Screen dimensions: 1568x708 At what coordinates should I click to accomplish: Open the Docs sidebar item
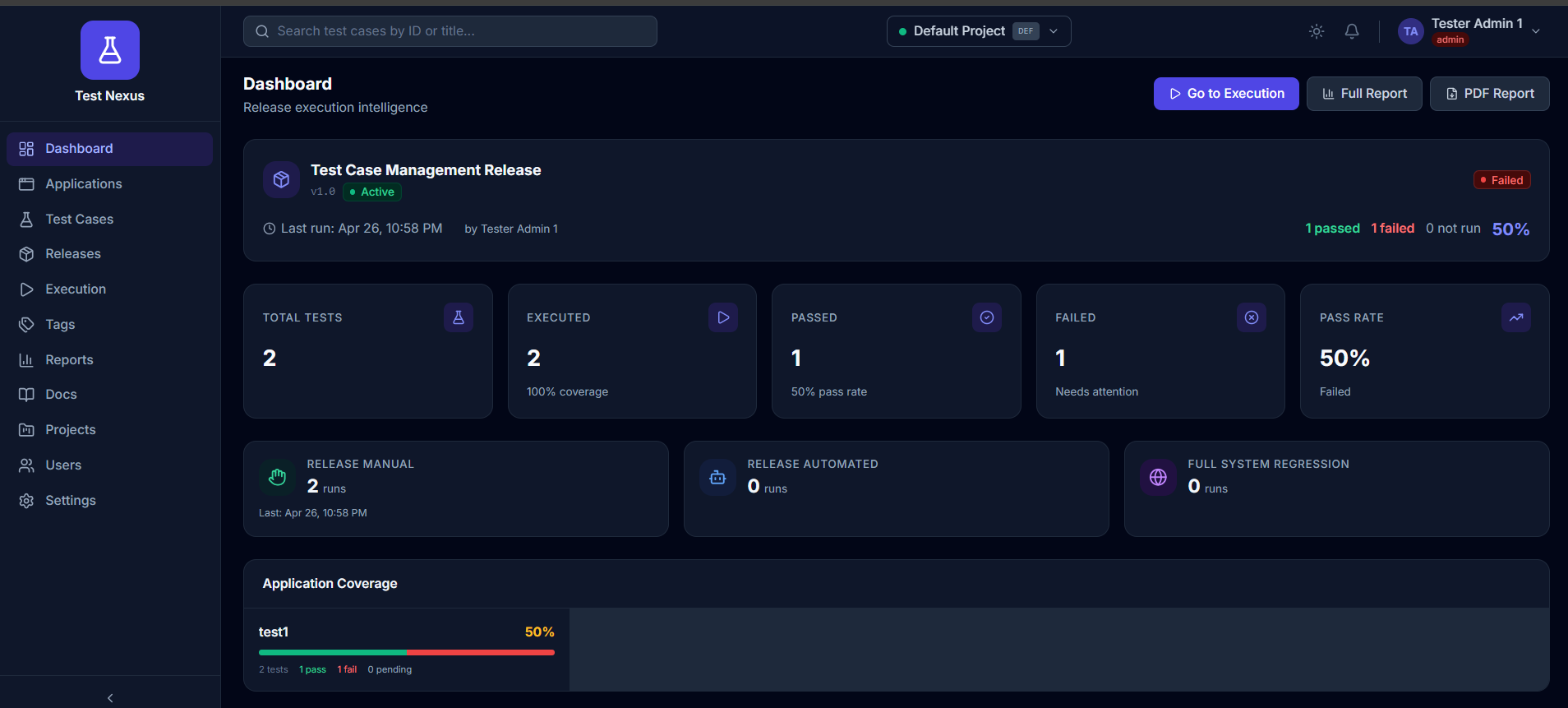pyautogui.click(x=109, y=395)
